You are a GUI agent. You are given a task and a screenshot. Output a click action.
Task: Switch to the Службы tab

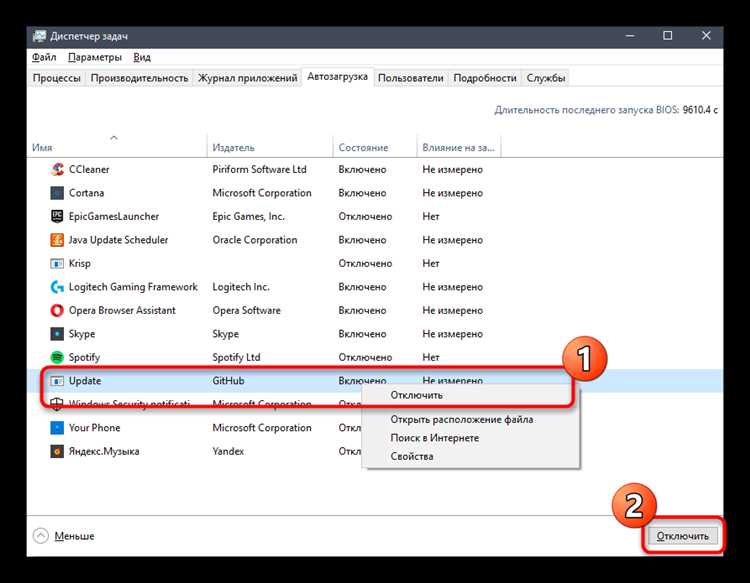click(546, 78)
